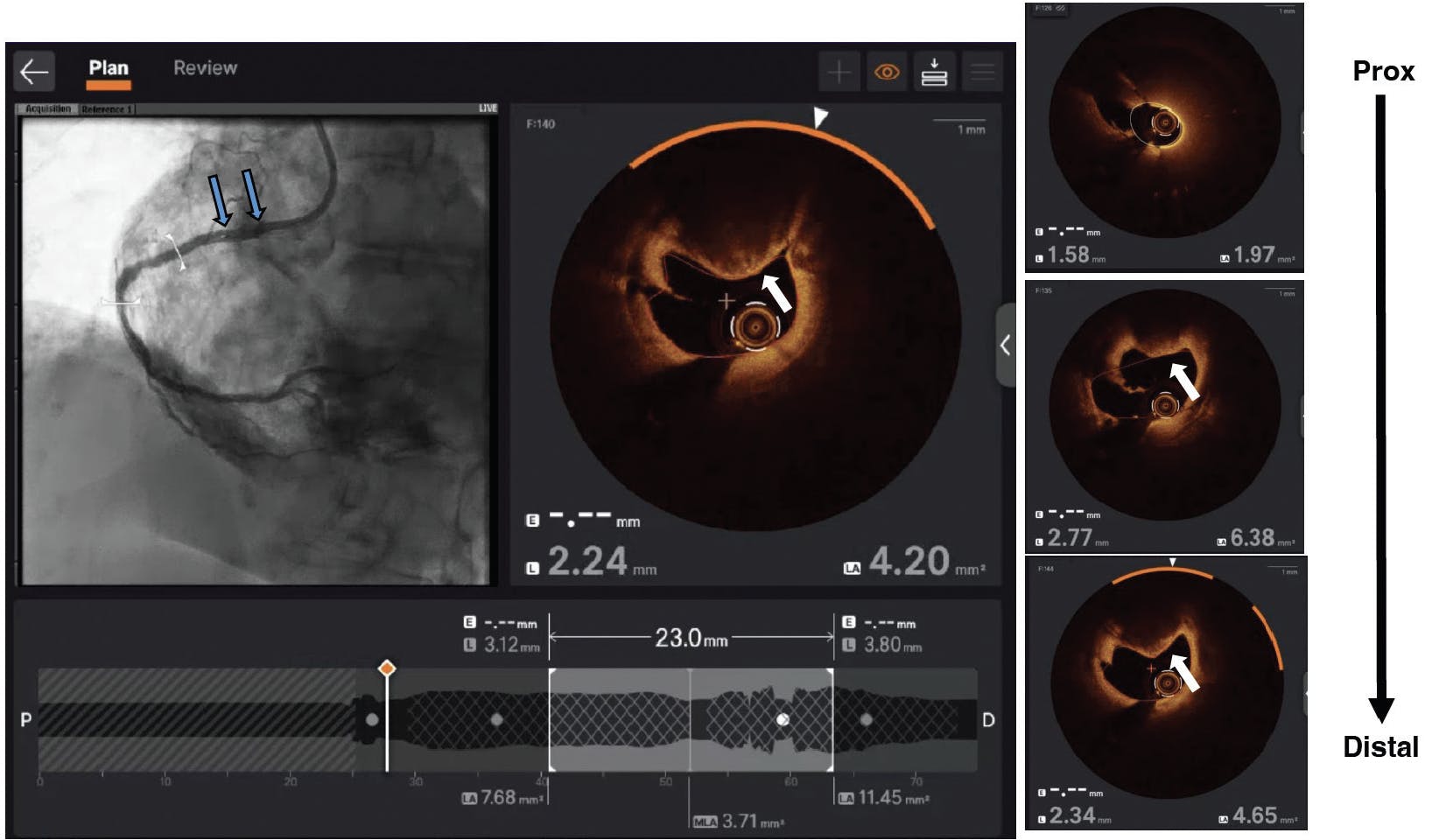This screenshot has height=840, width=1432.
Task: Collapse side panel with the left chevron
Action: [x=1005, y=346]
